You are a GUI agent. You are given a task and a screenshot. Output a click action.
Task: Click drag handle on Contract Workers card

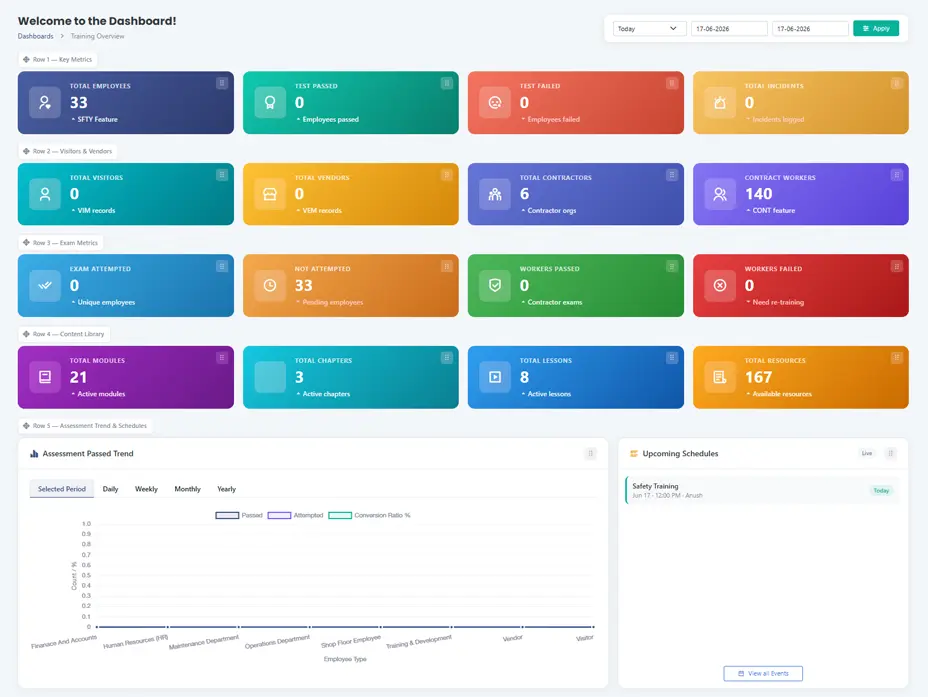[897, 175]
